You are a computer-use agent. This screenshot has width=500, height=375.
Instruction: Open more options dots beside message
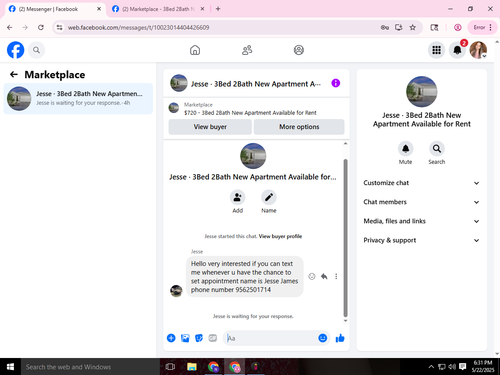336,276
